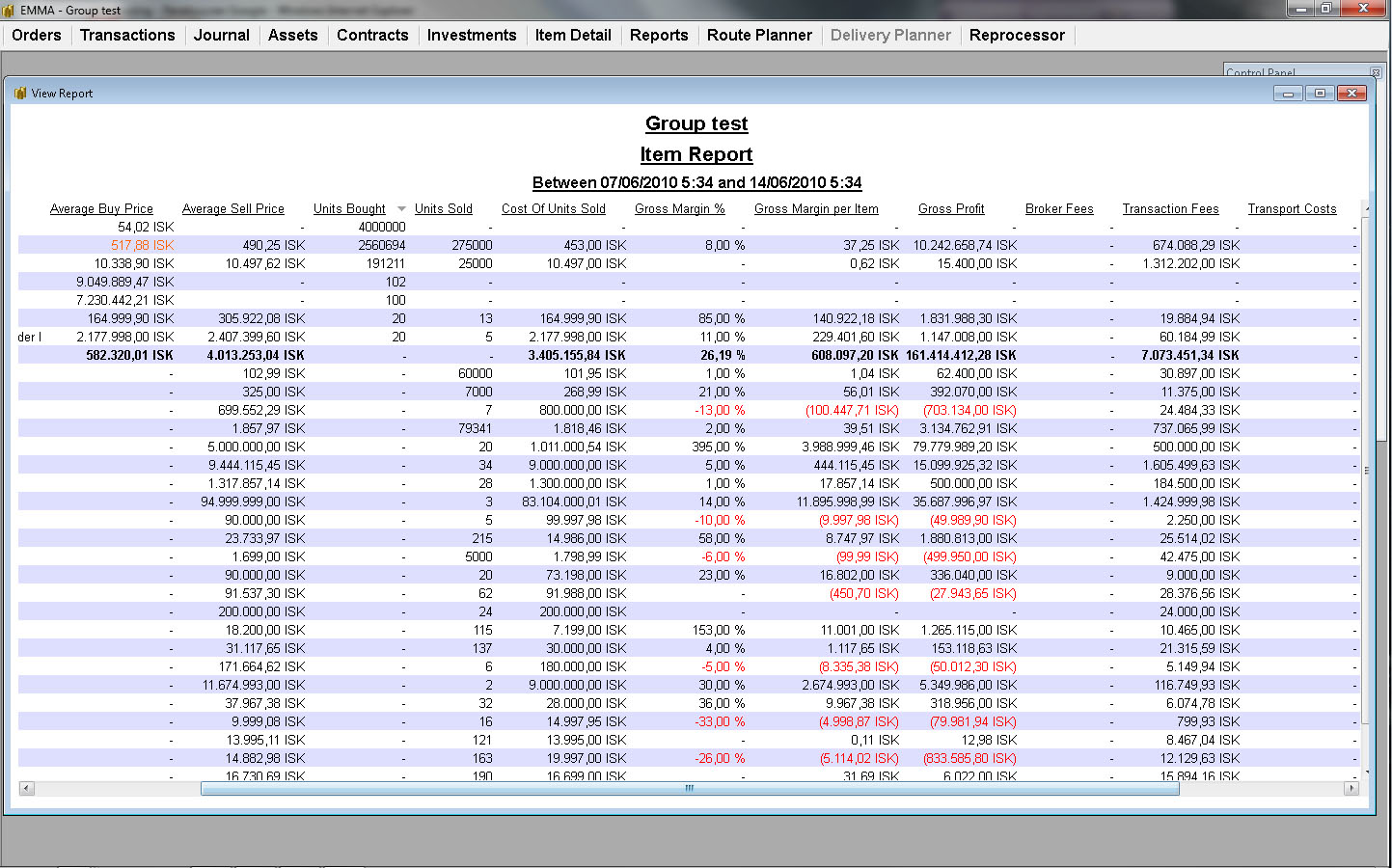Select the bold 161.414.412,28 ISK profit total
The width and height of the screenshot is (1392, 868).
coord(962,355)
